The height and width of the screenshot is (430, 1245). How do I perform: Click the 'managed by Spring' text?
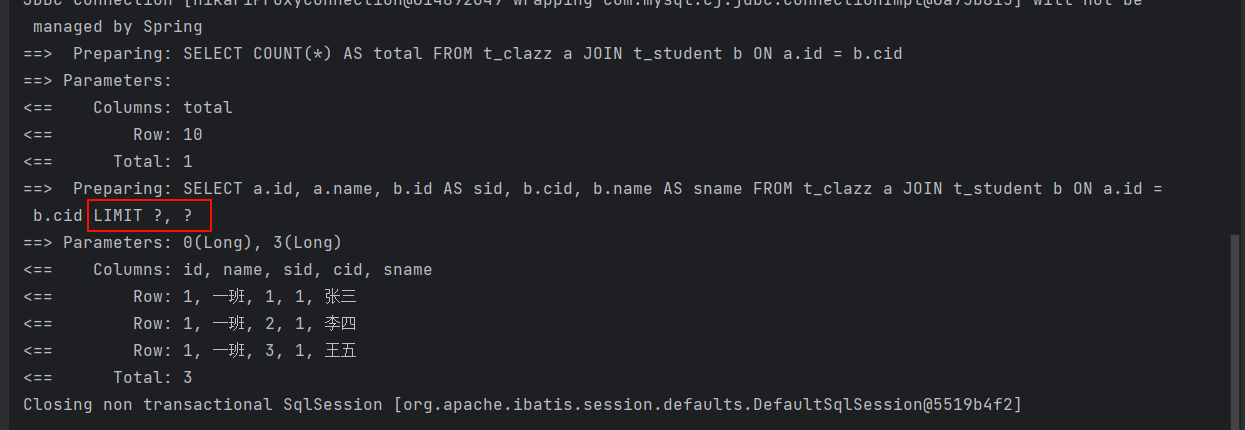pos(117,26)
